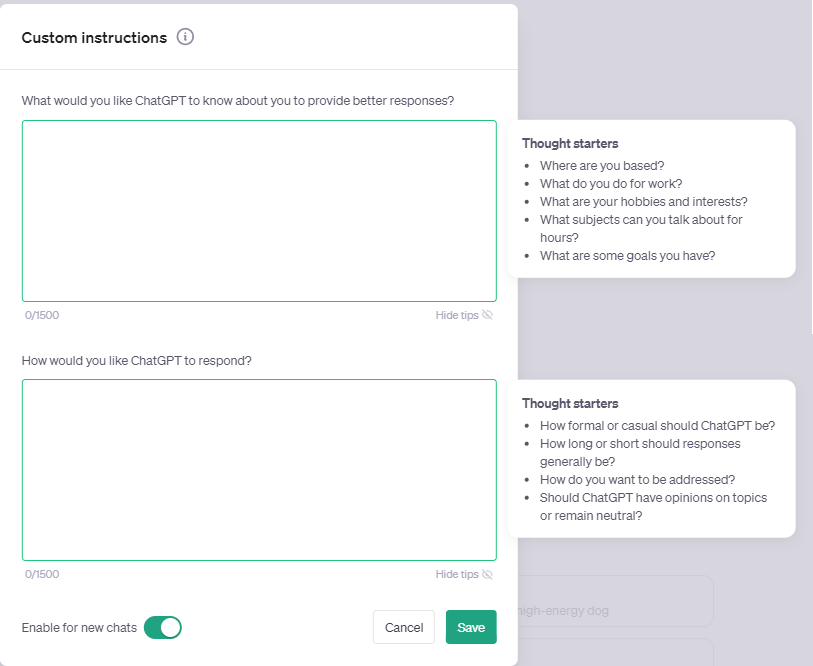
Task: Click the crossed-eye icon under the second text box
Action: point(488,574)
